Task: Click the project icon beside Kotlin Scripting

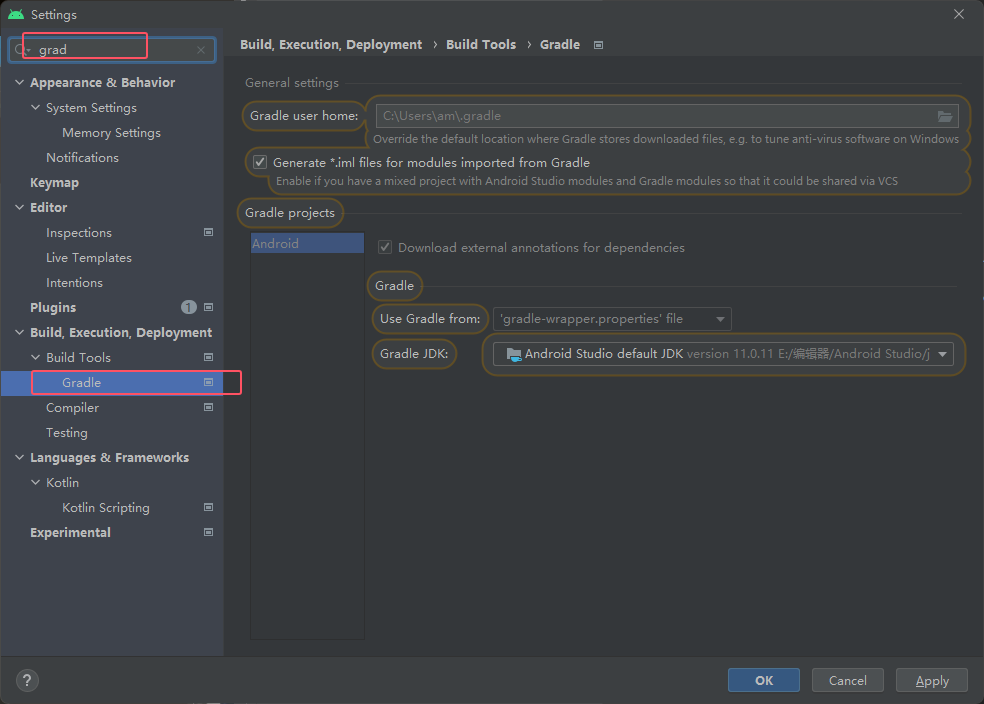Action: click(208, 507)
